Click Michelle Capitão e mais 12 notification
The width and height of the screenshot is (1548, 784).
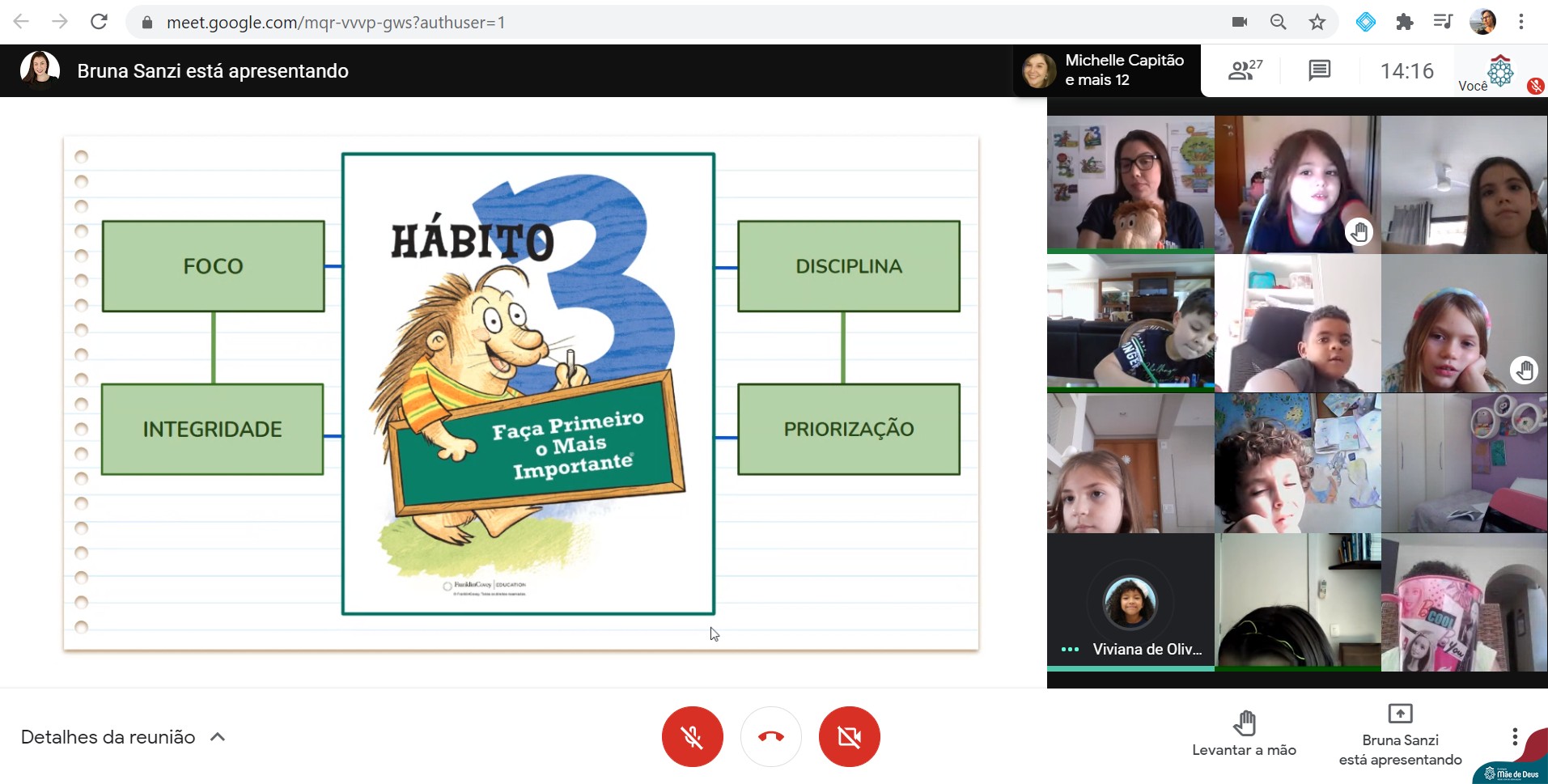(1106, 70)
